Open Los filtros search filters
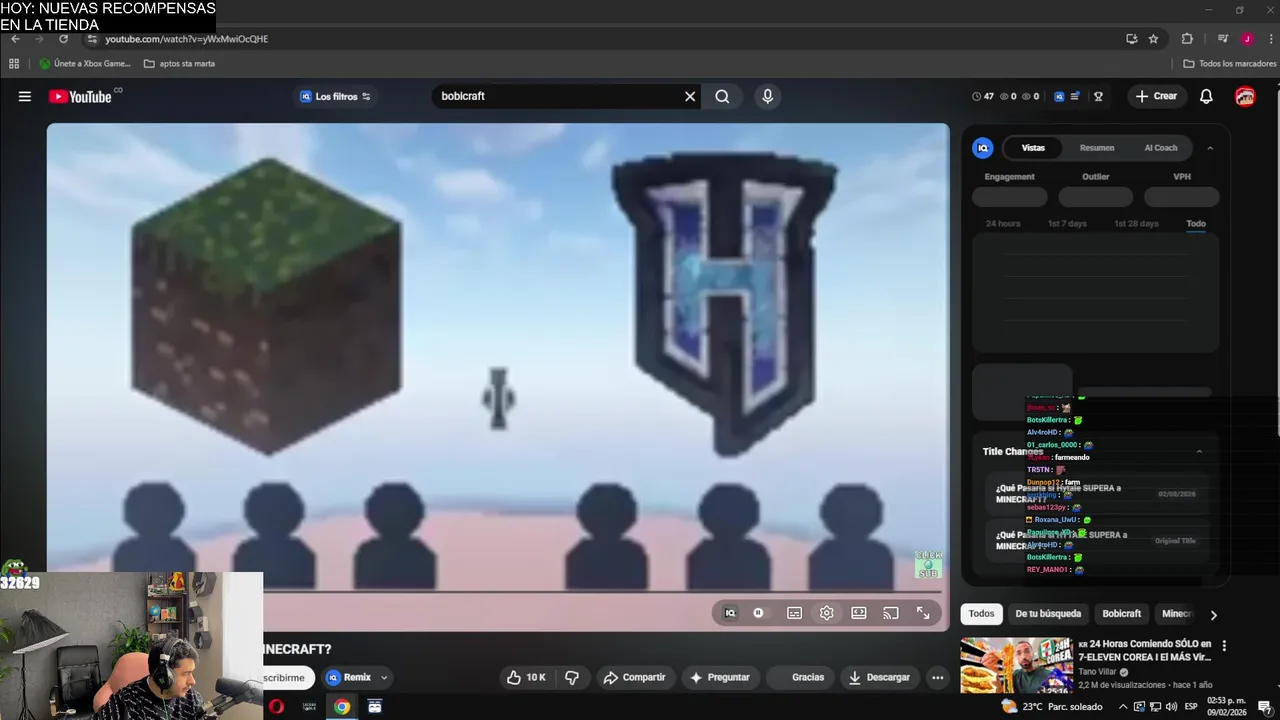 pyautogui.click(x=336, y=96)
